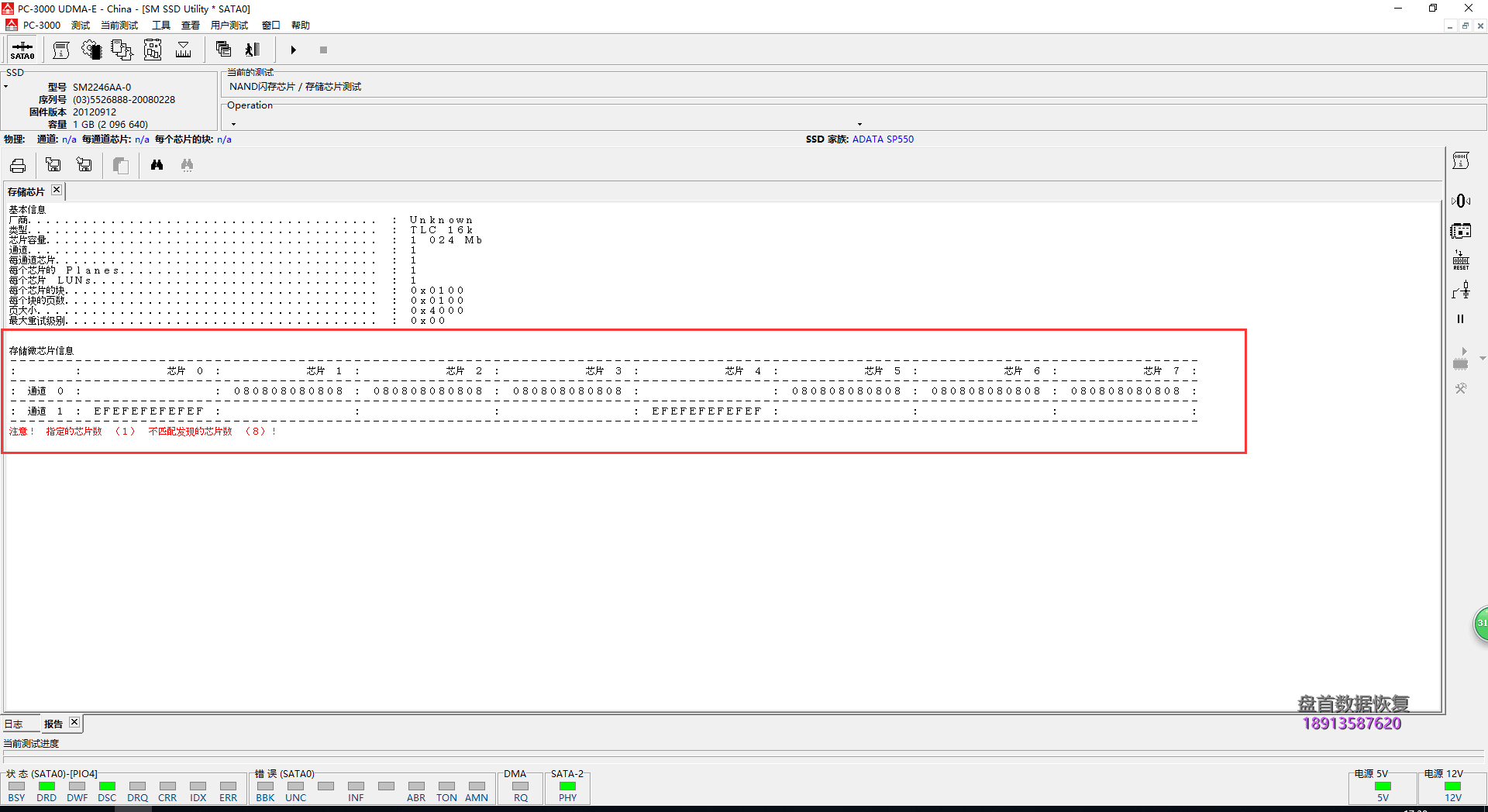Screen dimensions: 1488x812
Task: Open the 帮助 menu
Action: (301, 25)
